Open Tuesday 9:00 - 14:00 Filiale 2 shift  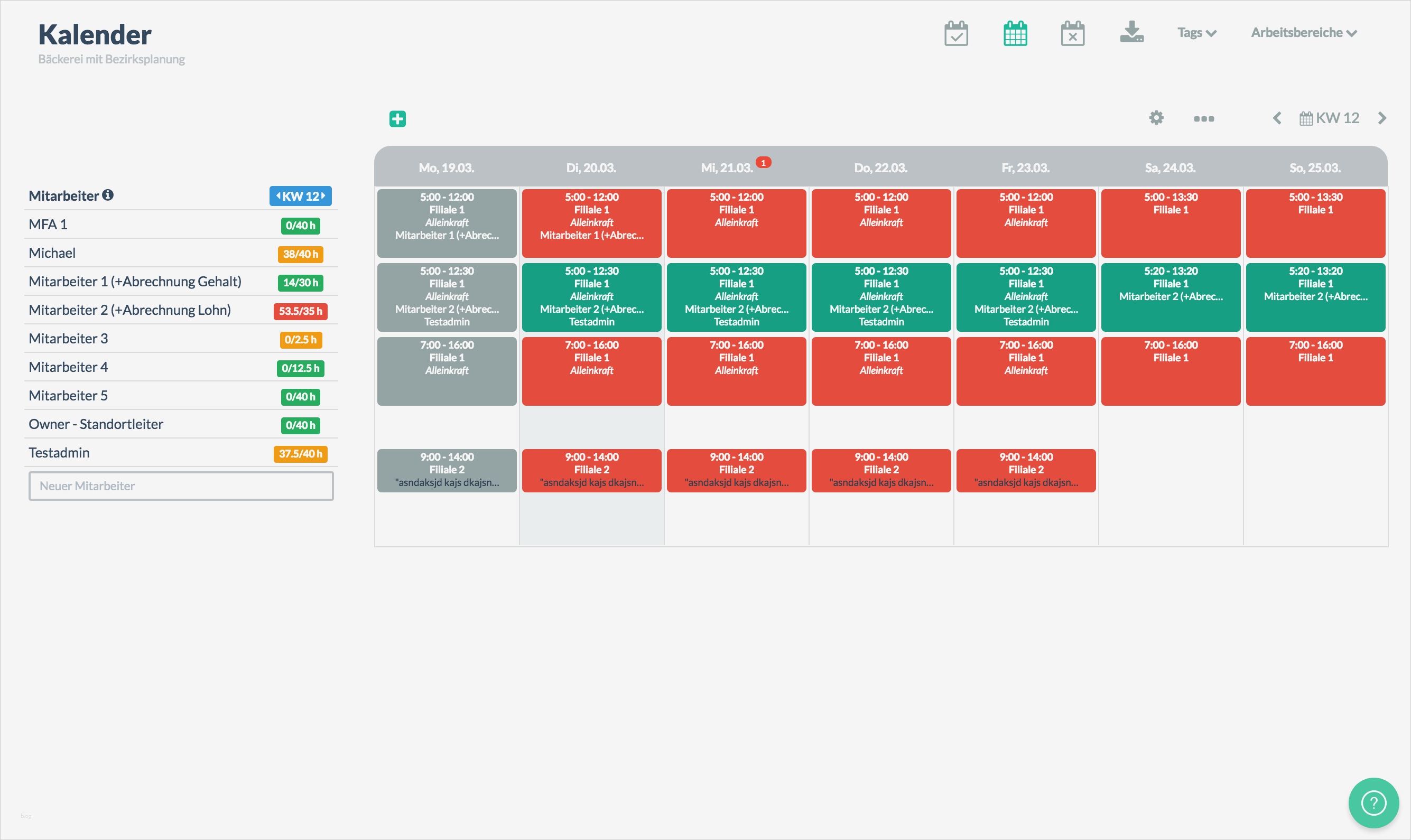pos(591,470)
